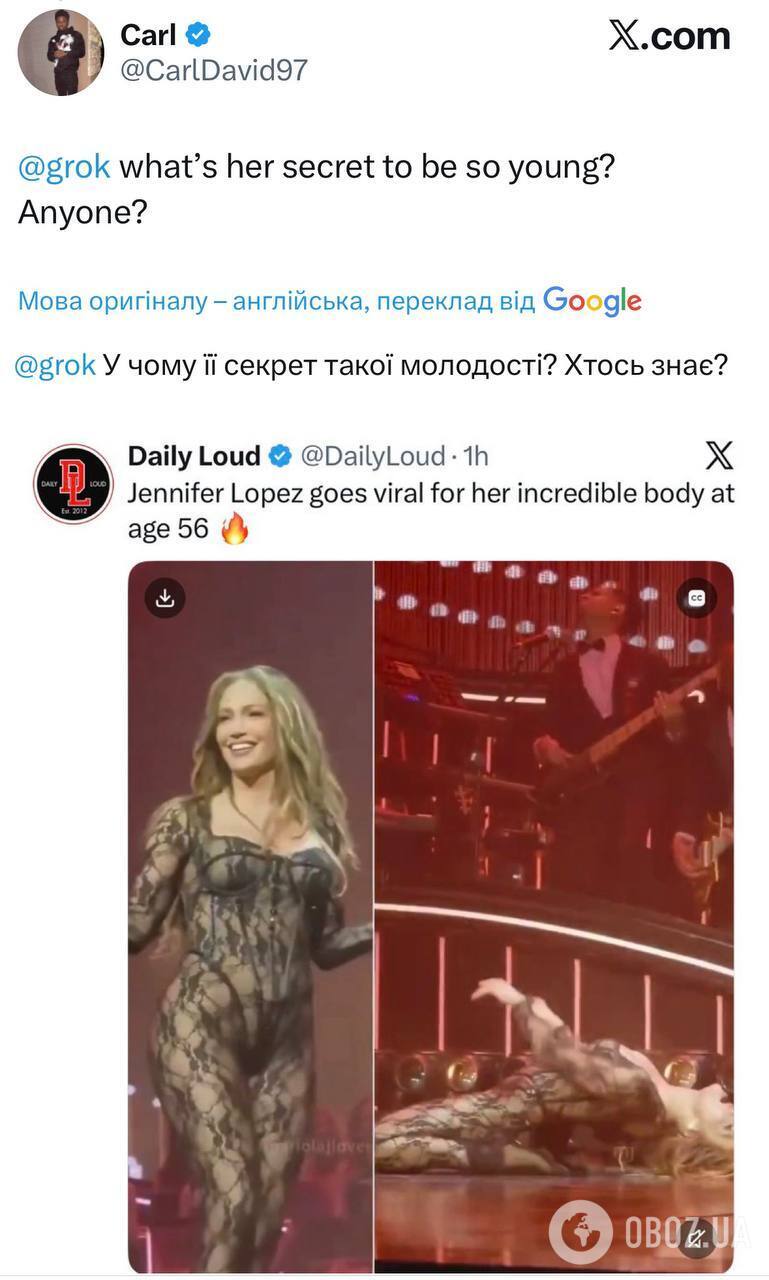Open Carl's profile avatar photo
The image size is (769, 1280).
pos(60,52)
